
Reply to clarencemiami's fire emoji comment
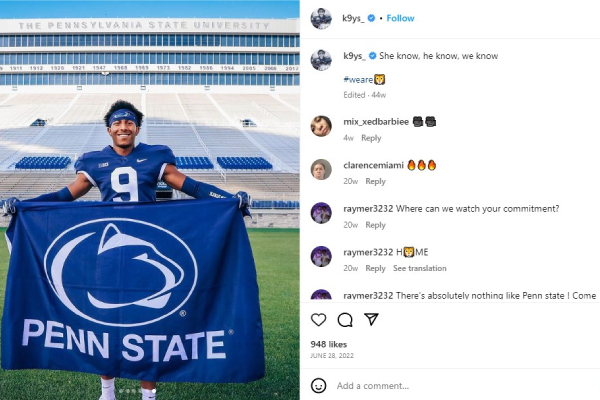click(375, 181)
